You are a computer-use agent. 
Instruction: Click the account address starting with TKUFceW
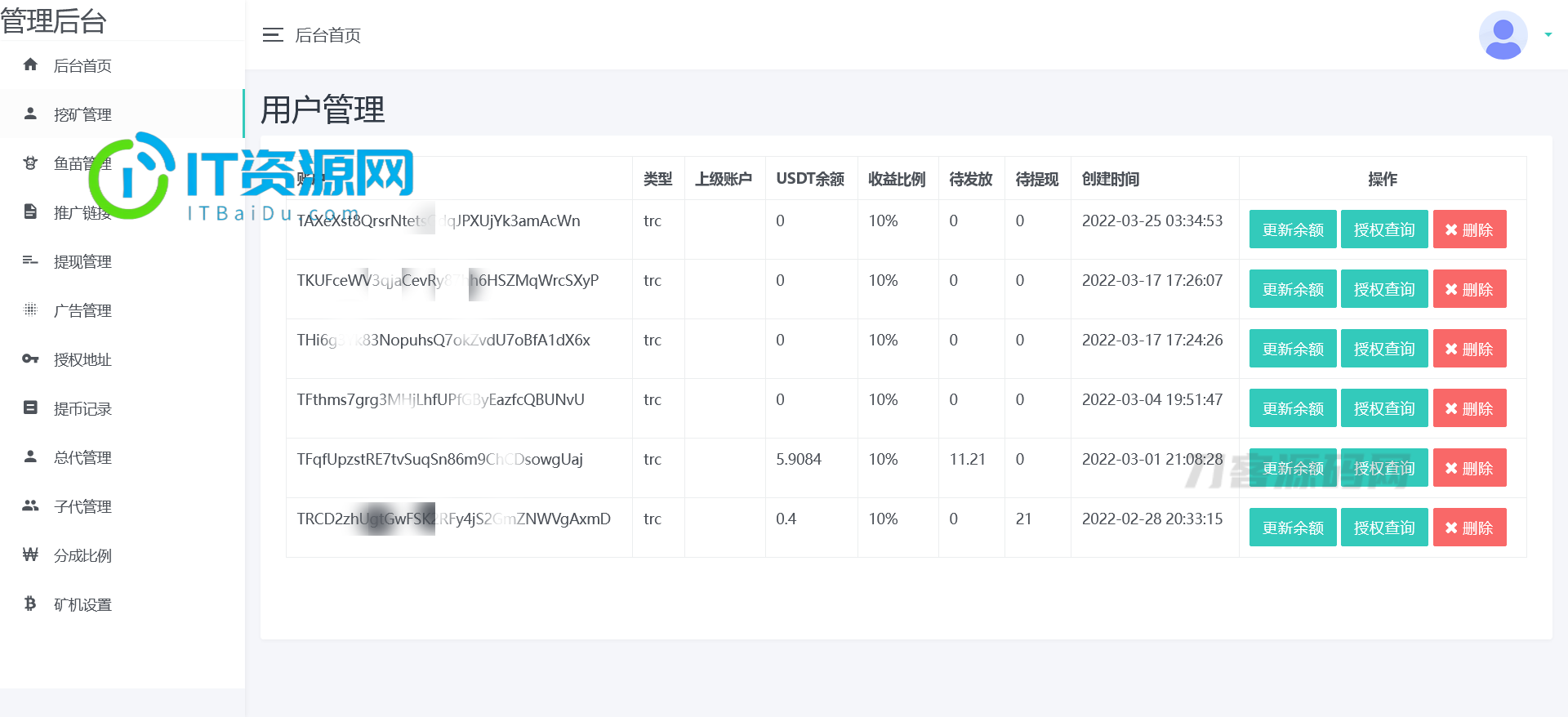coord(448,280)
